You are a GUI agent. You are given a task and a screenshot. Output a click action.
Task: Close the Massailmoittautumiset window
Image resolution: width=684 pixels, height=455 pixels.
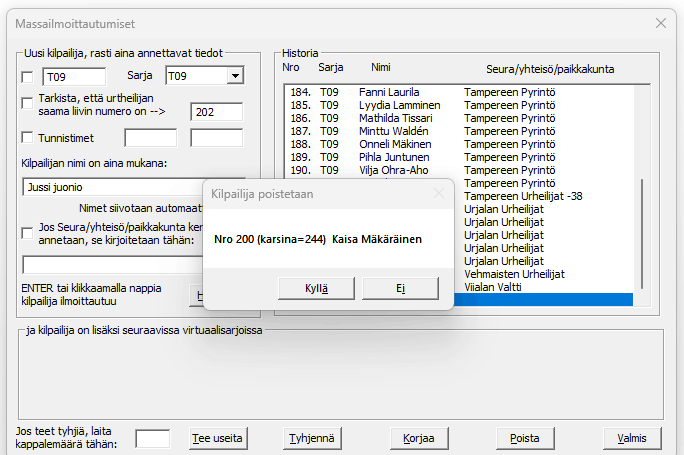pos(660,22)
